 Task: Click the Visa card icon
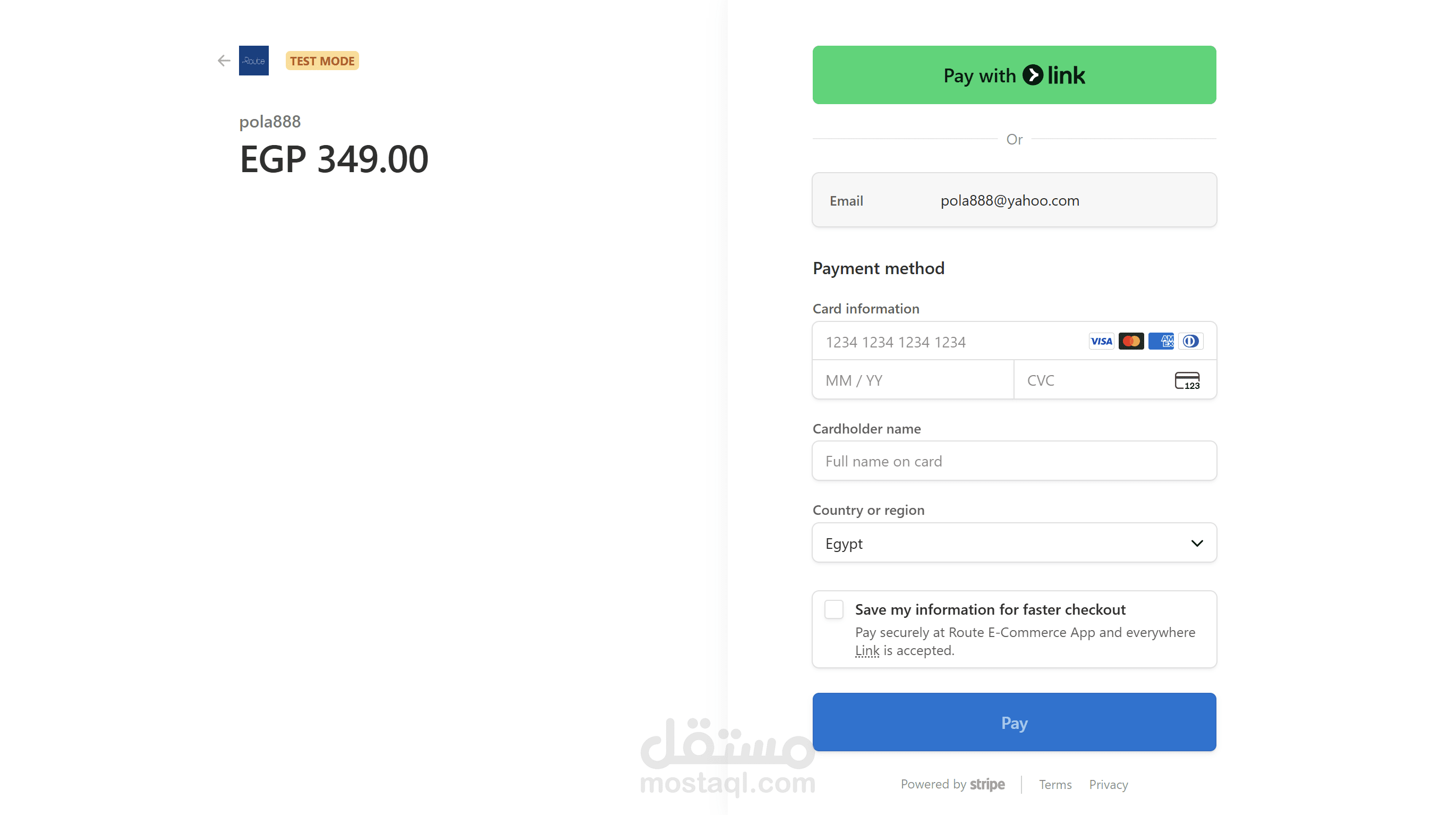(1101, 342)
